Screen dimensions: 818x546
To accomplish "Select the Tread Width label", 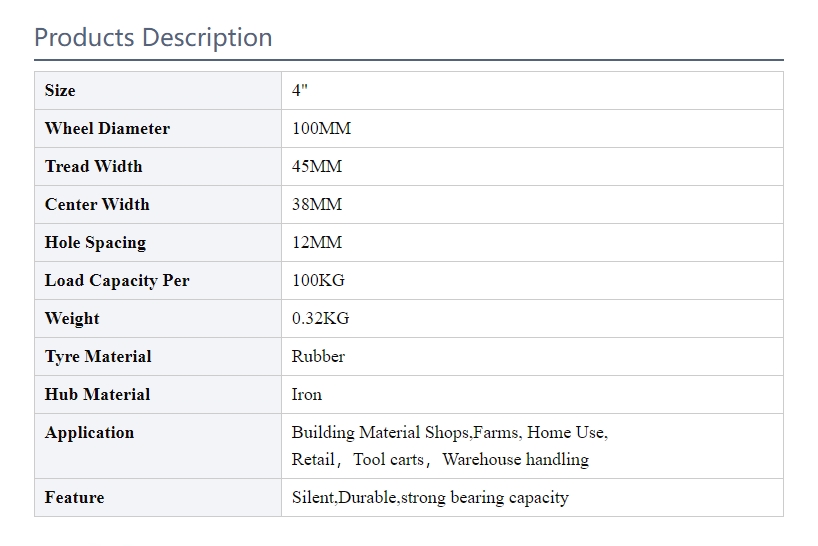I will 93,166.
